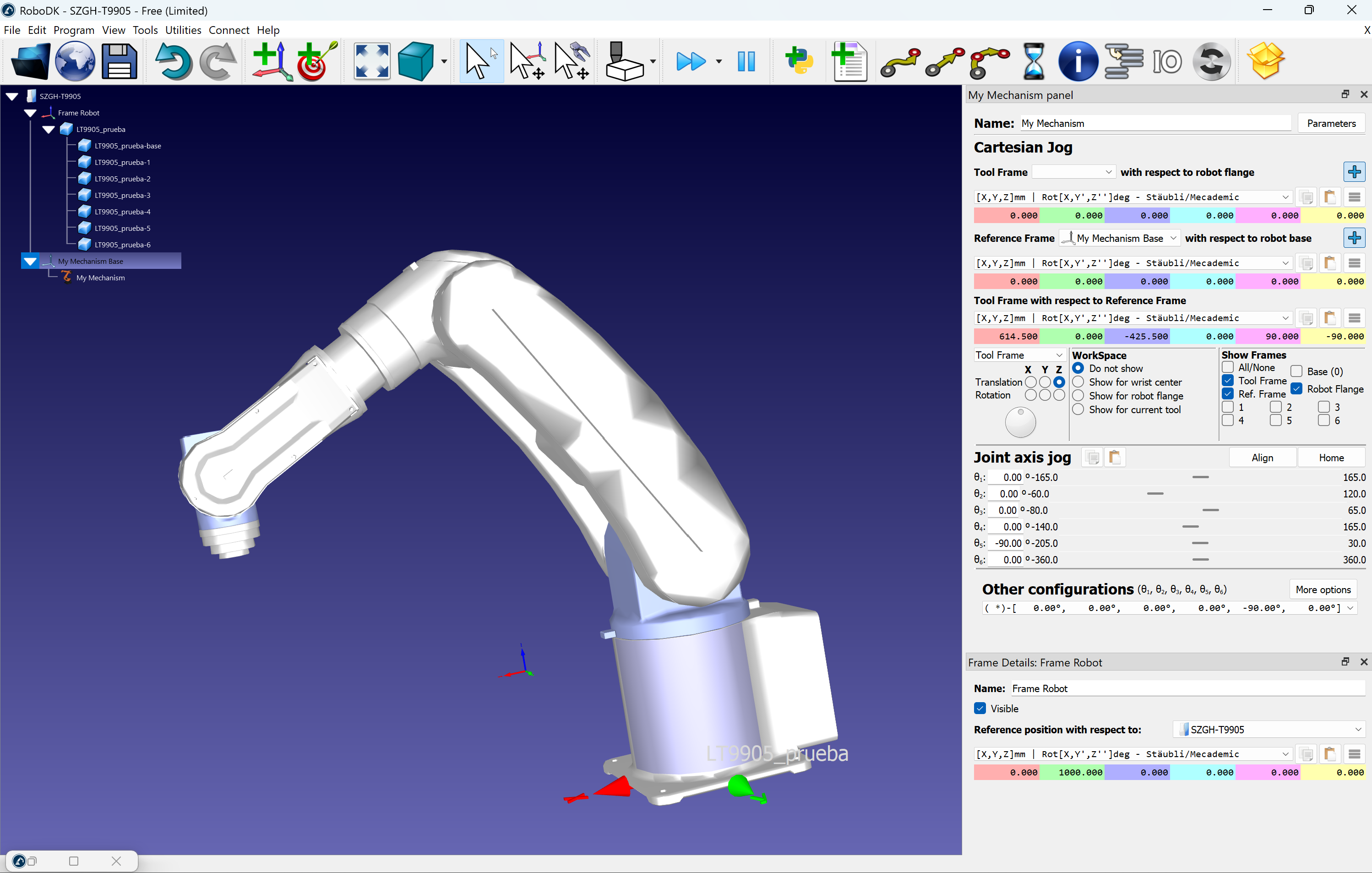The width and height of the screenshot is (1372, 873).
Task: Enable the Base (0) frame checkbox
Action: coord(1296,371)
